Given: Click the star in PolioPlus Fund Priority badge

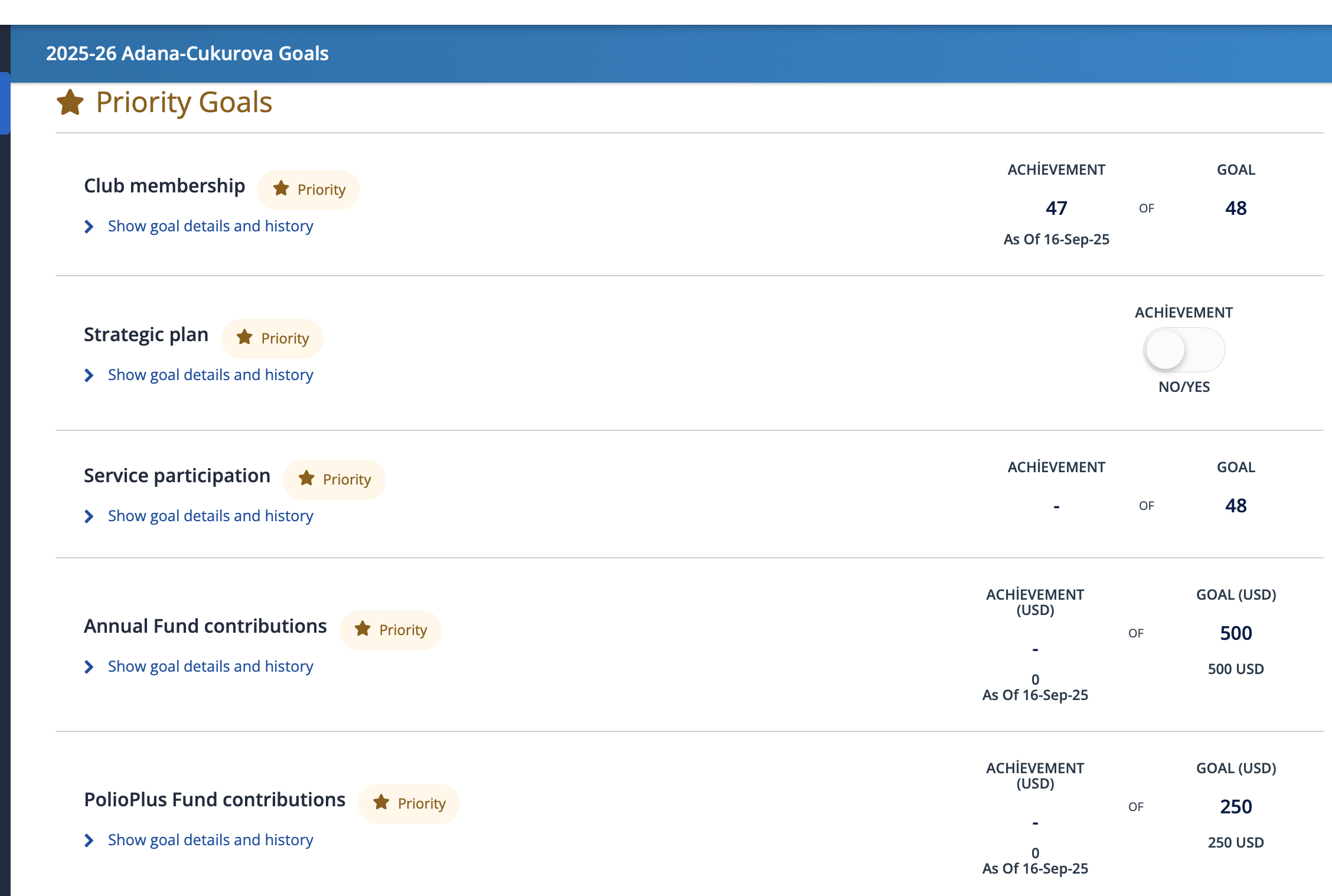Looking at the screenshot, I should (381, 803).
